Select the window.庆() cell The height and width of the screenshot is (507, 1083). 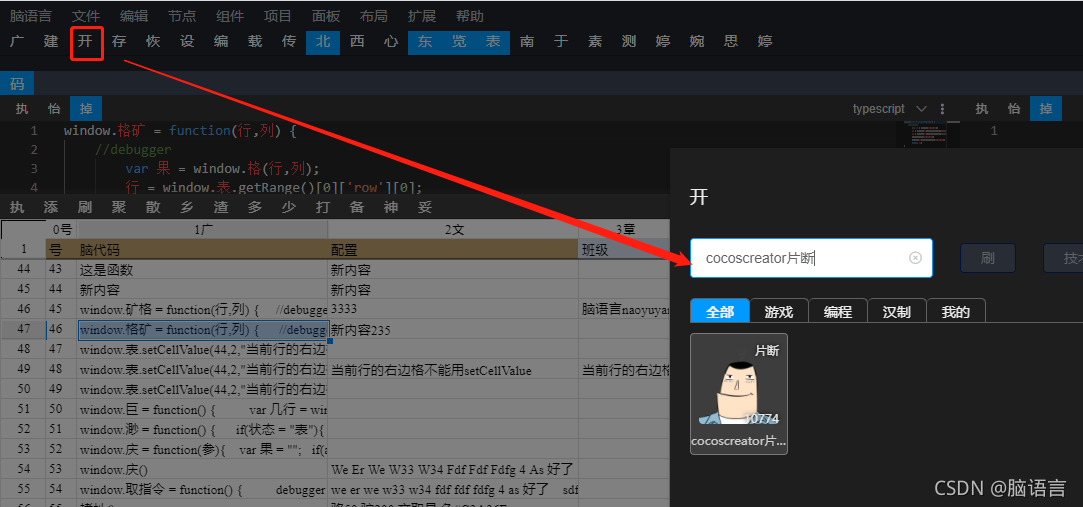[202, 470]
